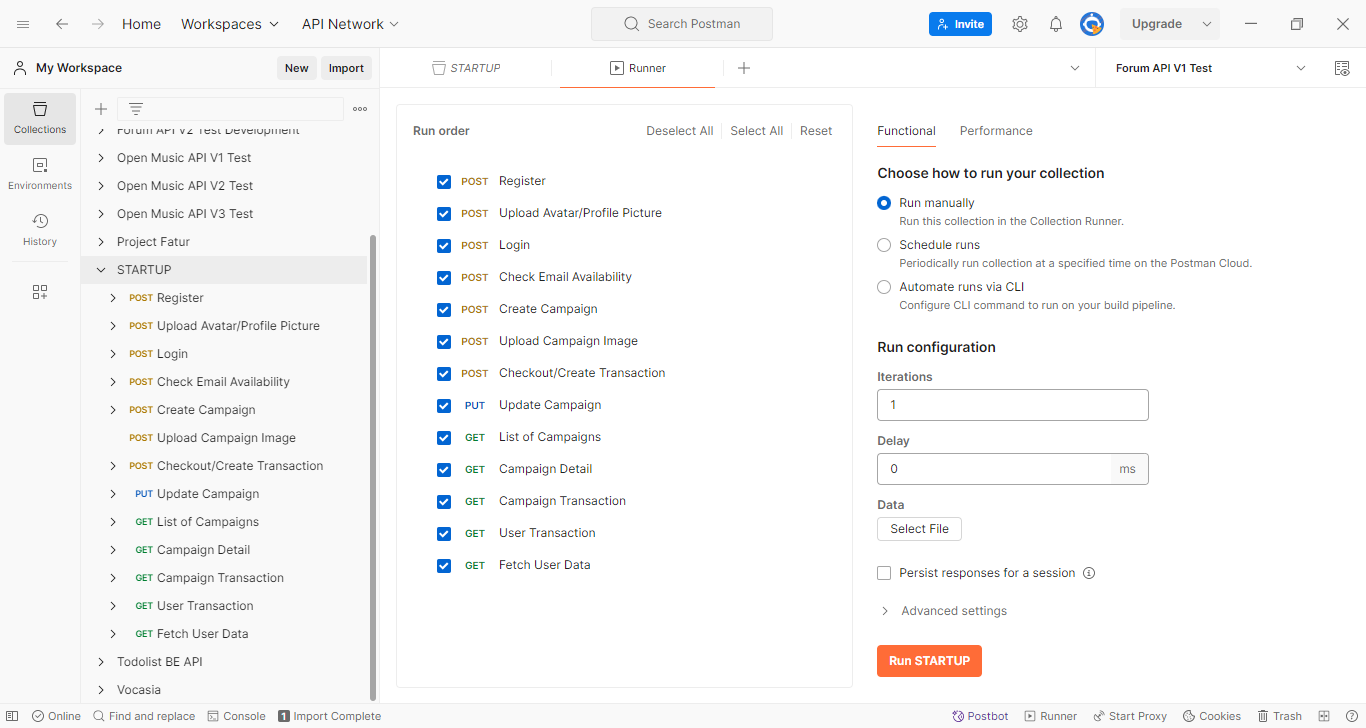Screen dimensions: 1366x728
Task: Open the hamburger main menu
Action: pos(23,24)
